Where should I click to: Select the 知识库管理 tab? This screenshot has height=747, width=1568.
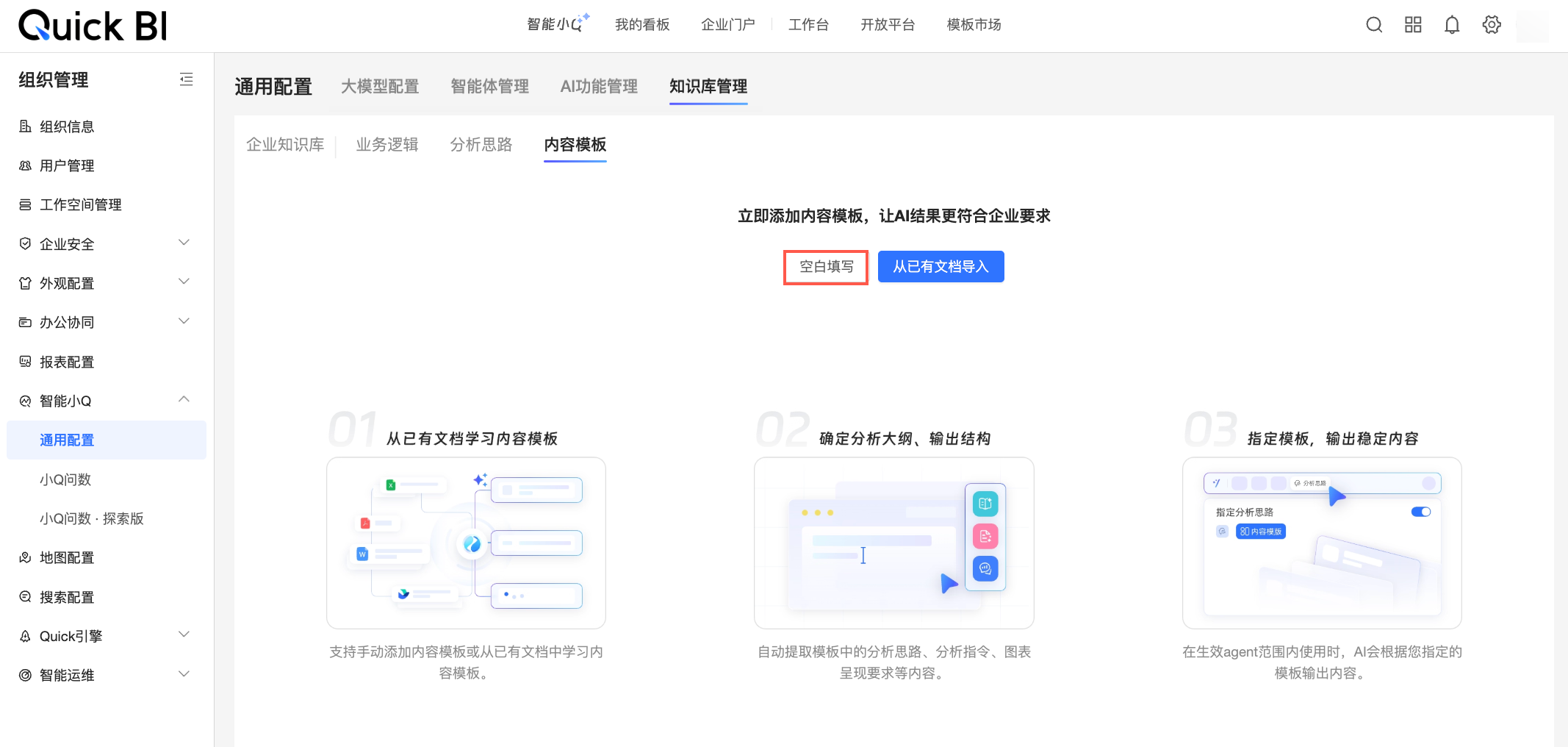coord(708,87)
